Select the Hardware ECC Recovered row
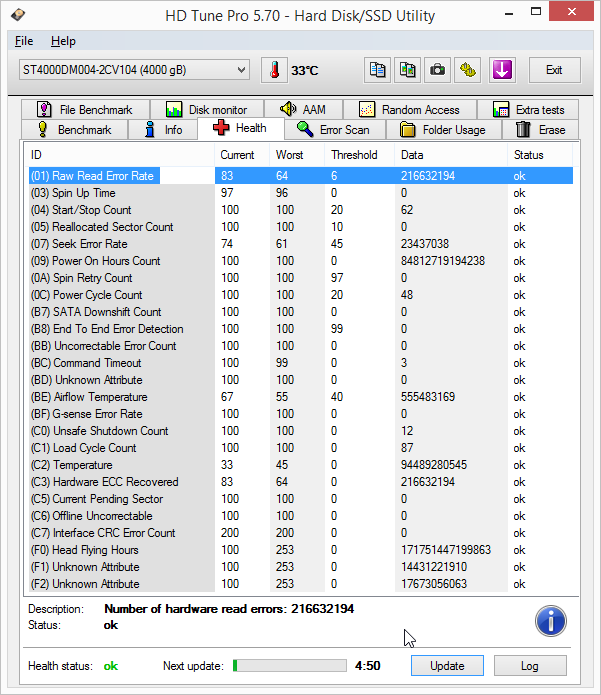Viewport: 601px width, 695px height. coord(301,482)
